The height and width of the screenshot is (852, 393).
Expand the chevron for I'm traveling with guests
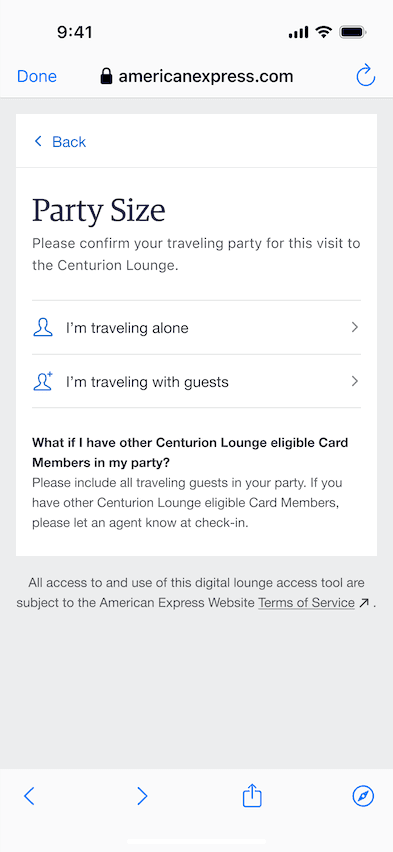(x=354, y=381)
